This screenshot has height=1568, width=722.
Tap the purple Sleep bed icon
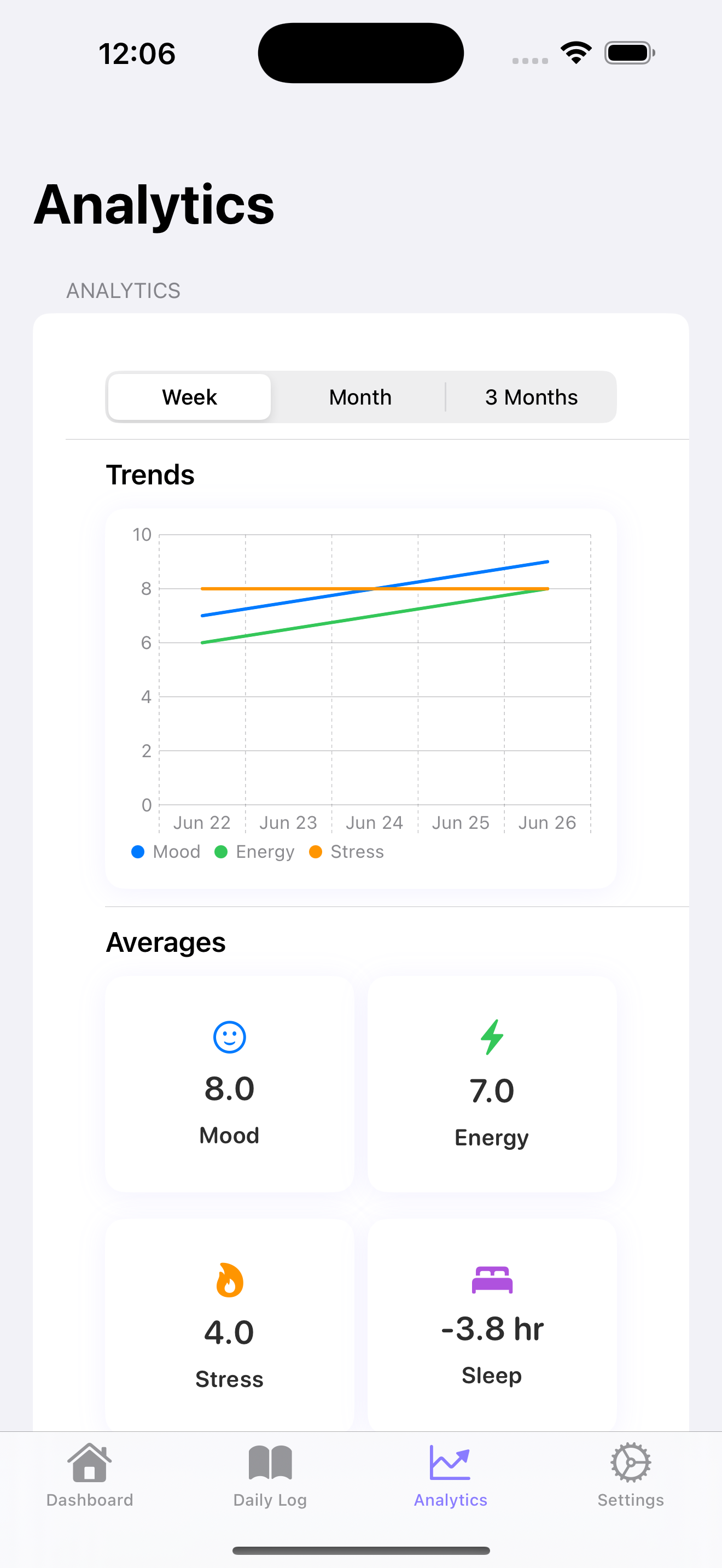pyautogui.click(x=492, y=1279)
